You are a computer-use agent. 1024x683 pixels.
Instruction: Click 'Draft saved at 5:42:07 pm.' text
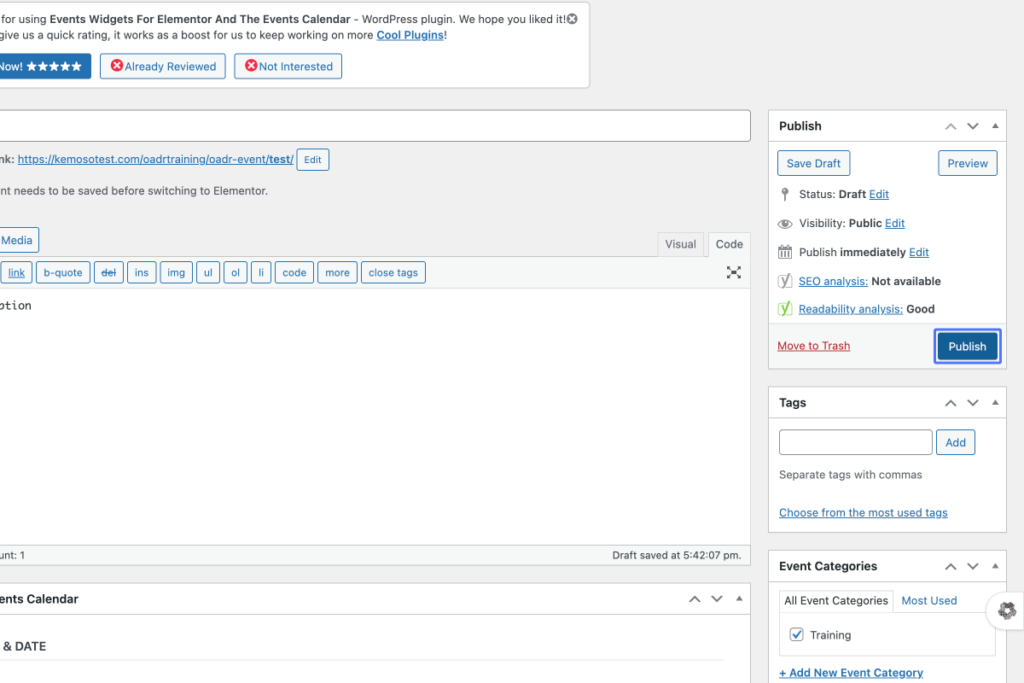point(677,555)
